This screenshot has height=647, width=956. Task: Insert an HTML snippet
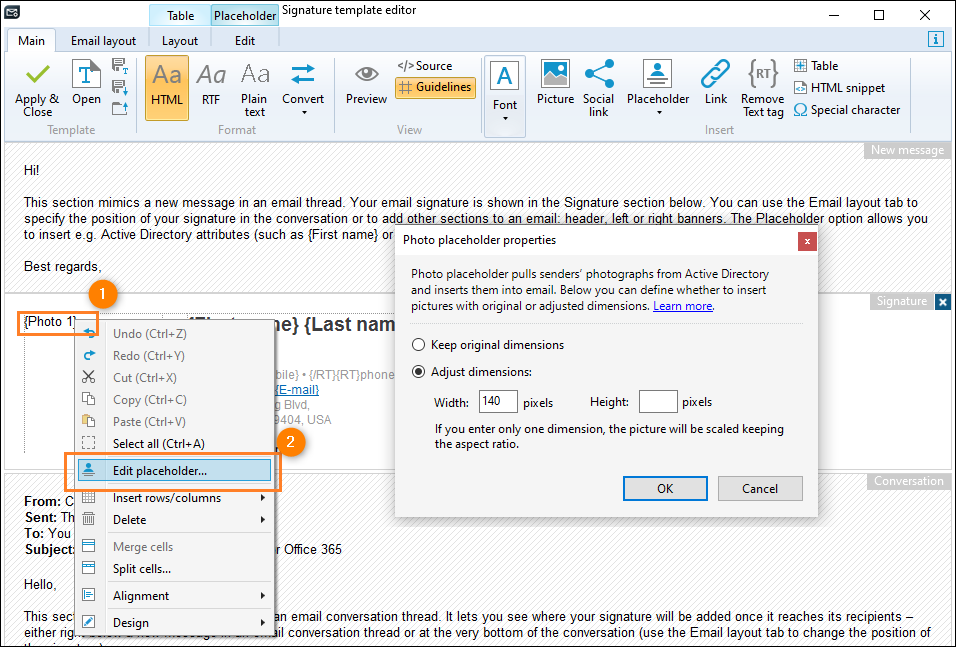tap(840, 88)
